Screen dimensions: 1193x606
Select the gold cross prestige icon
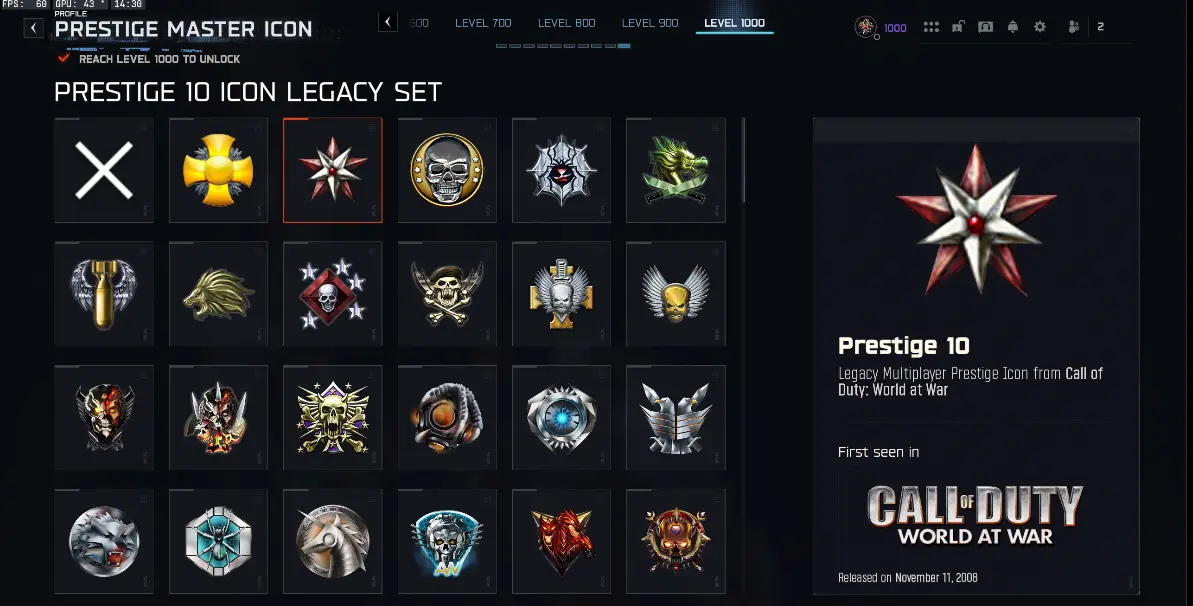218,170
